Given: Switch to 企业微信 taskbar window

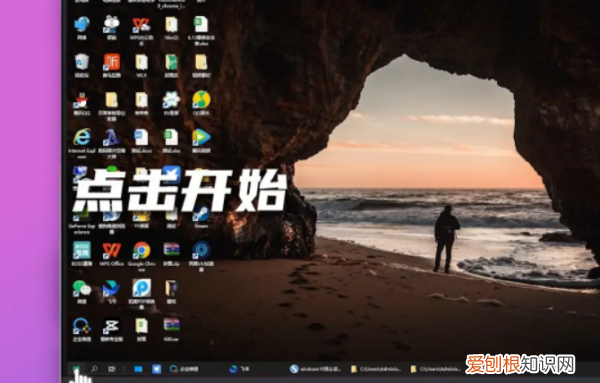Looking at the screenshot, I should [184, 369].
